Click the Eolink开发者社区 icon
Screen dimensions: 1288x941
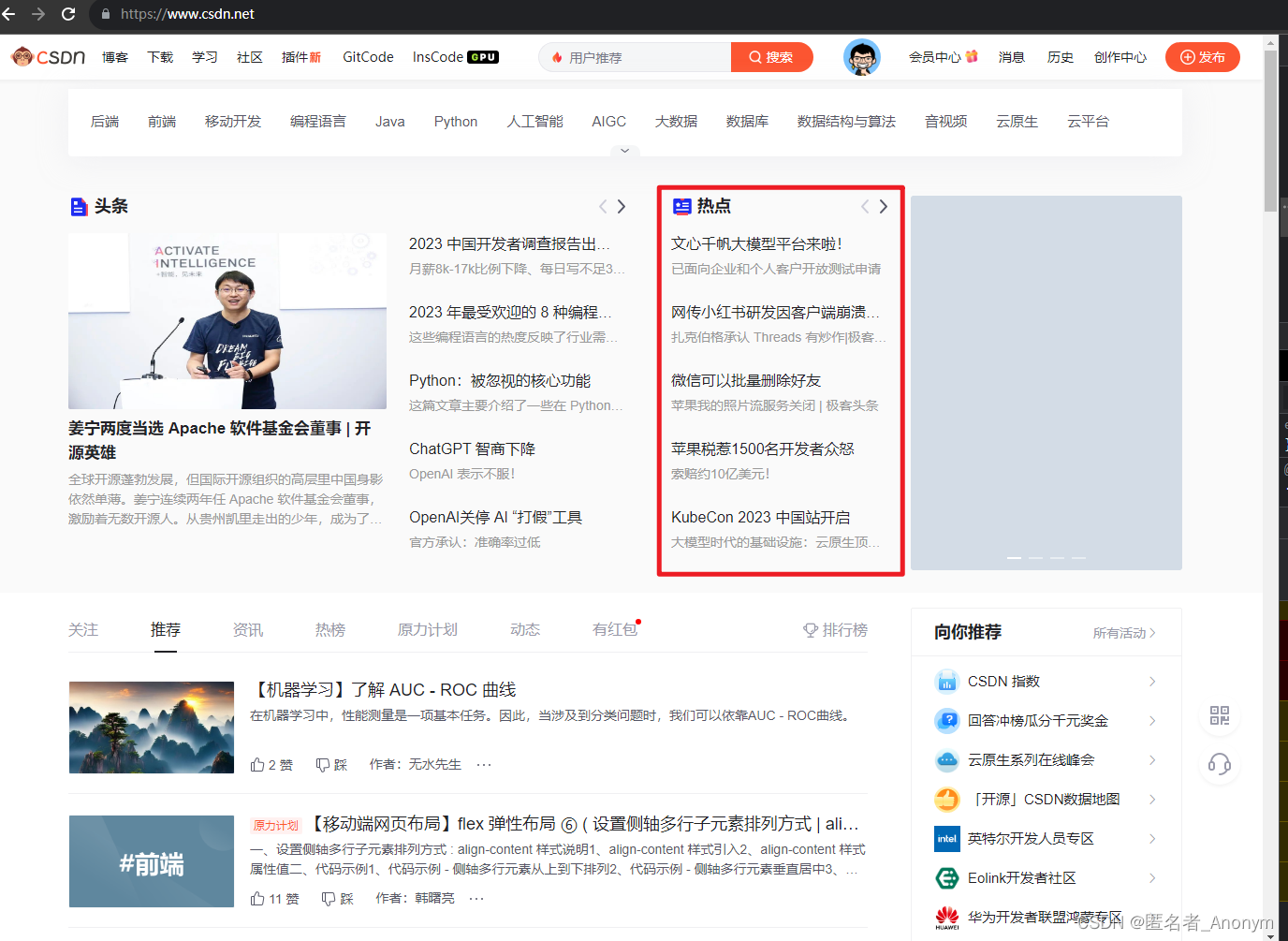(x=947, y=878)
